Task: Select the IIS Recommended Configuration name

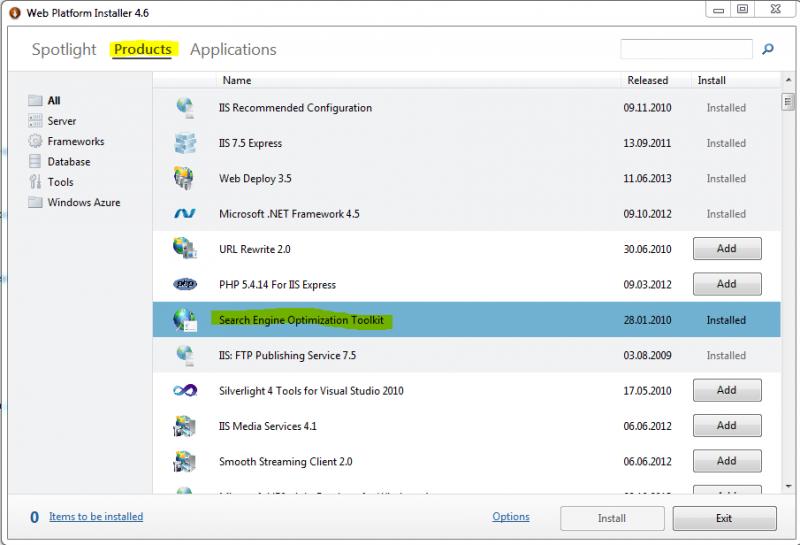Action: (x=295, y=108)
